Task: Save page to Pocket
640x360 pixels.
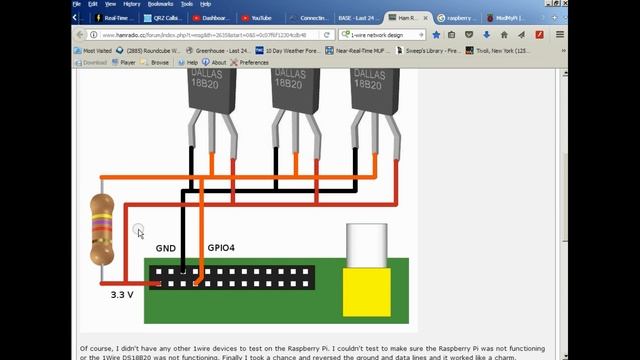Action: [469, 35]
